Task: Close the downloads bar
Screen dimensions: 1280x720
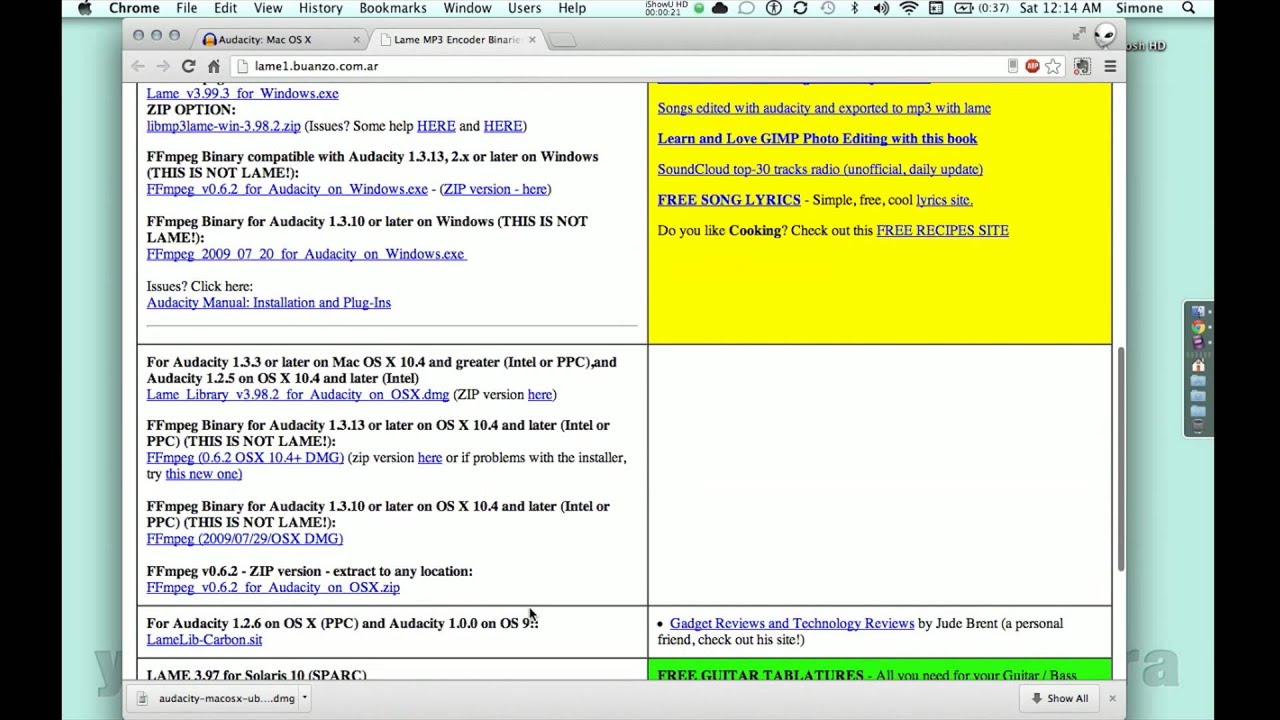Action: 1112,698
